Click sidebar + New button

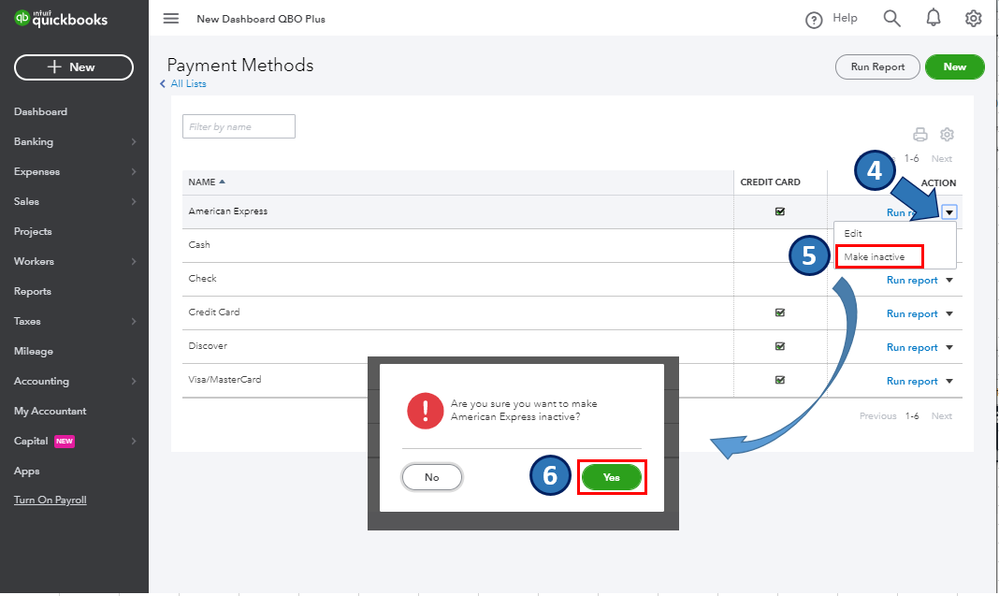tap(74, 67)
